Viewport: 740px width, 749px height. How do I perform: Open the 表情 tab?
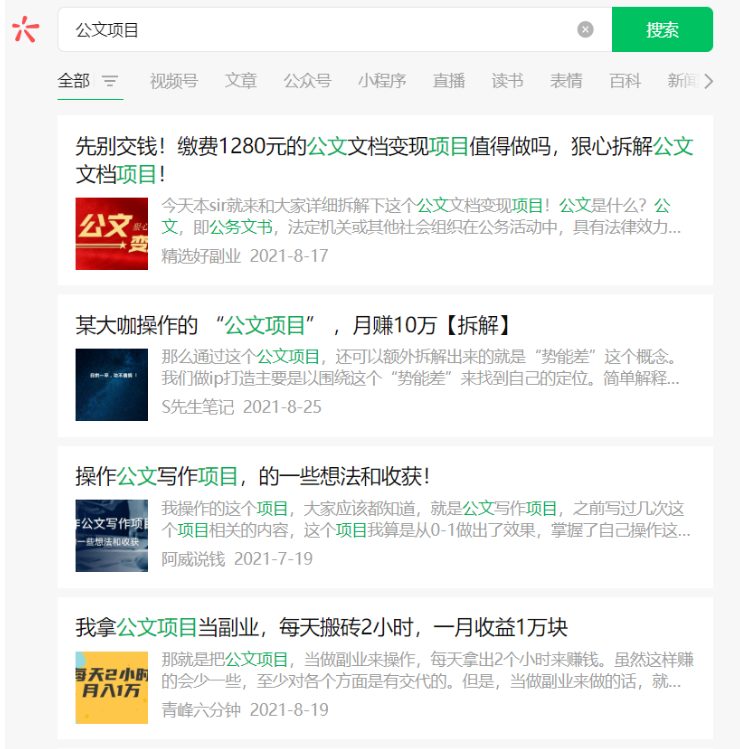tap(566, 81)
